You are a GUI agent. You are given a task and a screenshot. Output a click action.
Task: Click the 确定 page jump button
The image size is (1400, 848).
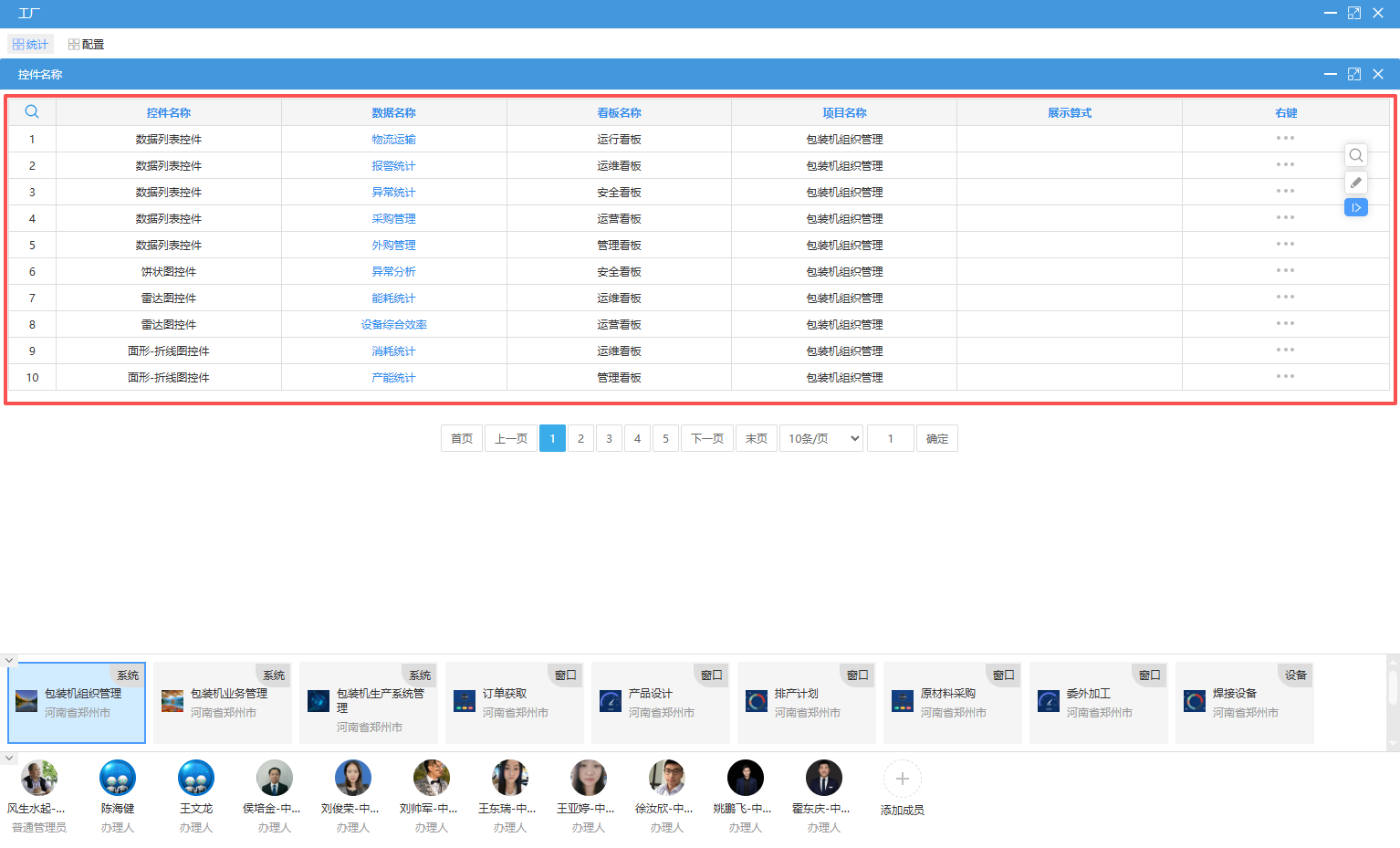point(936,439)
